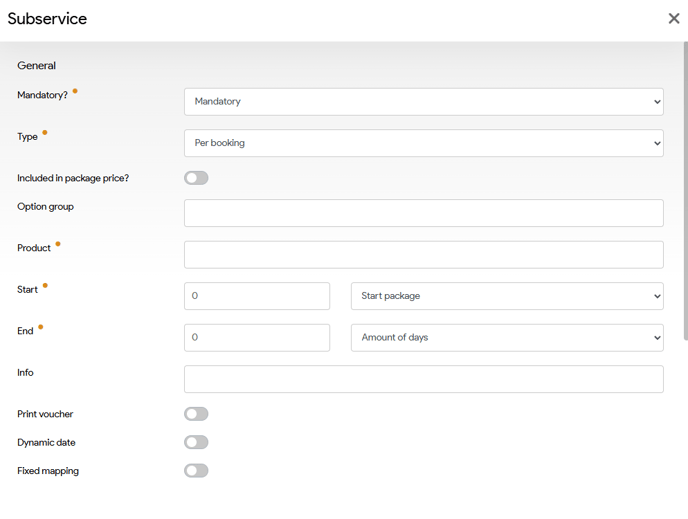Click the Product input field
Viewport: 688px width, 519px height.
coord(423,254)
